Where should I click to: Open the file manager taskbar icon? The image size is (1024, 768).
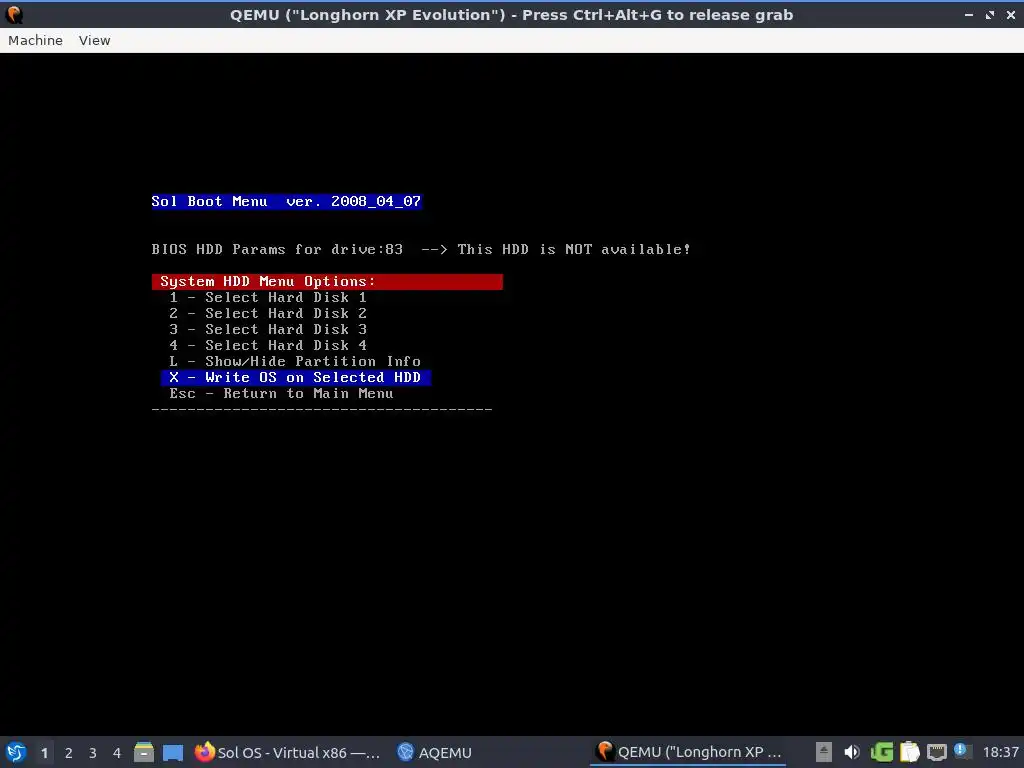144,752
